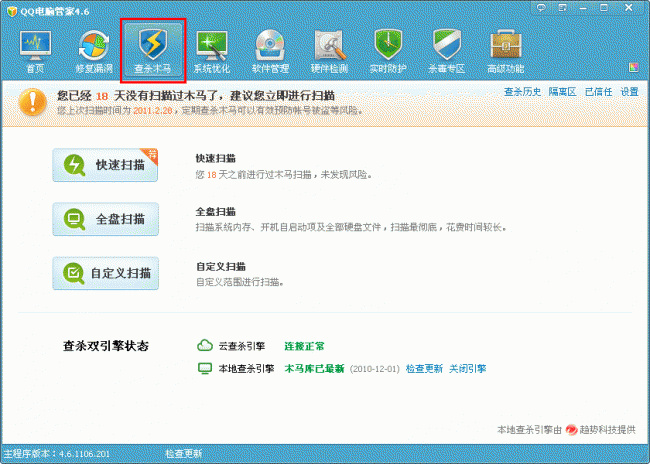650x464 pixels.
Task: Click the QQ电脑管家 shield logo in title bar
Action: tap(12, 11)
